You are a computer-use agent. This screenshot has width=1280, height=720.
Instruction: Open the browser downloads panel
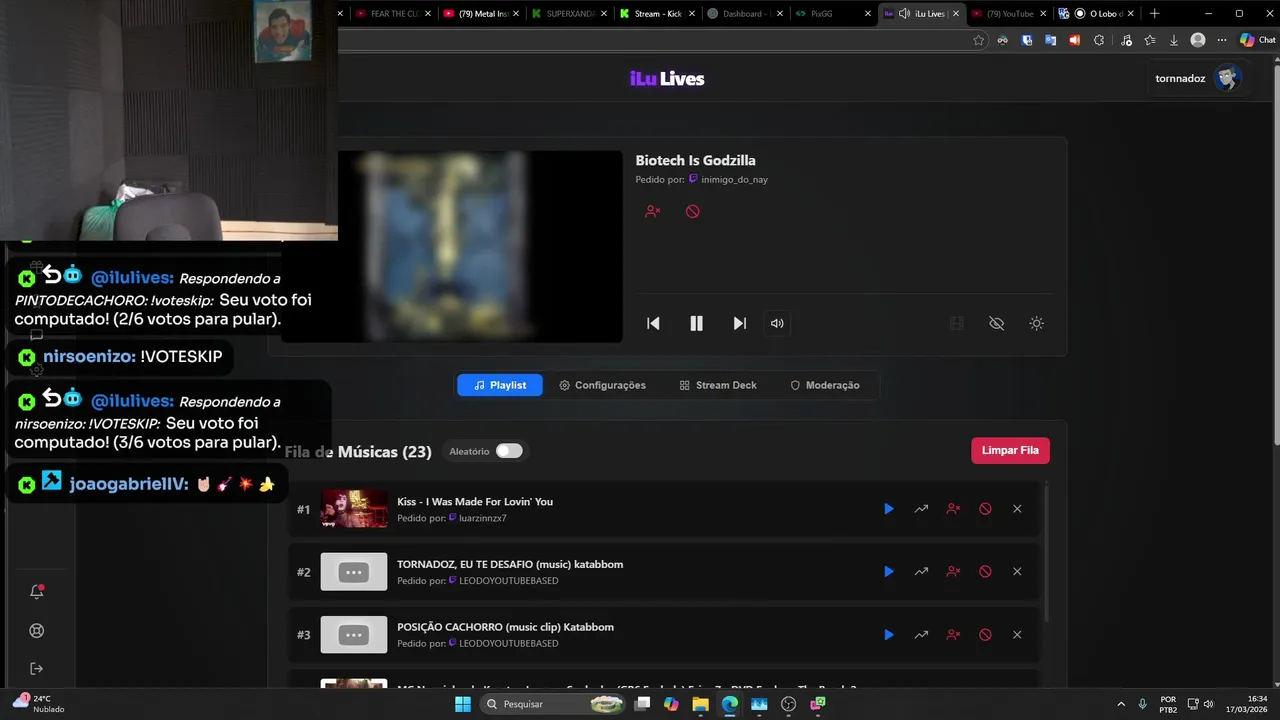coord(1174,40)
